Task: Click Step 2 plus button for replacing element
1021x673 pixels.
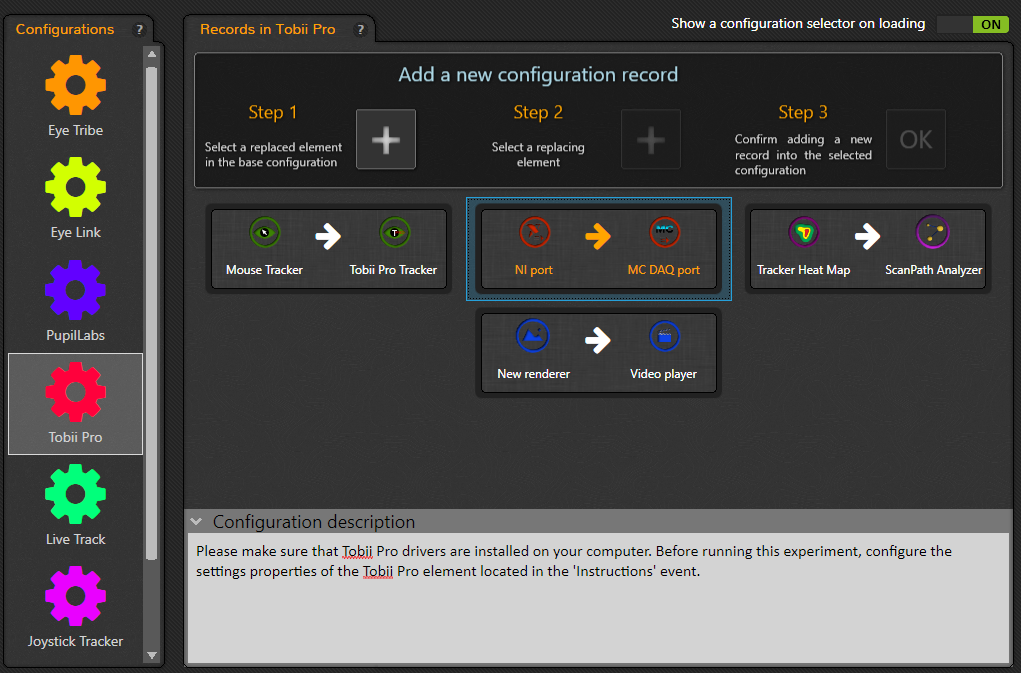Action: (x=650, y=139)
